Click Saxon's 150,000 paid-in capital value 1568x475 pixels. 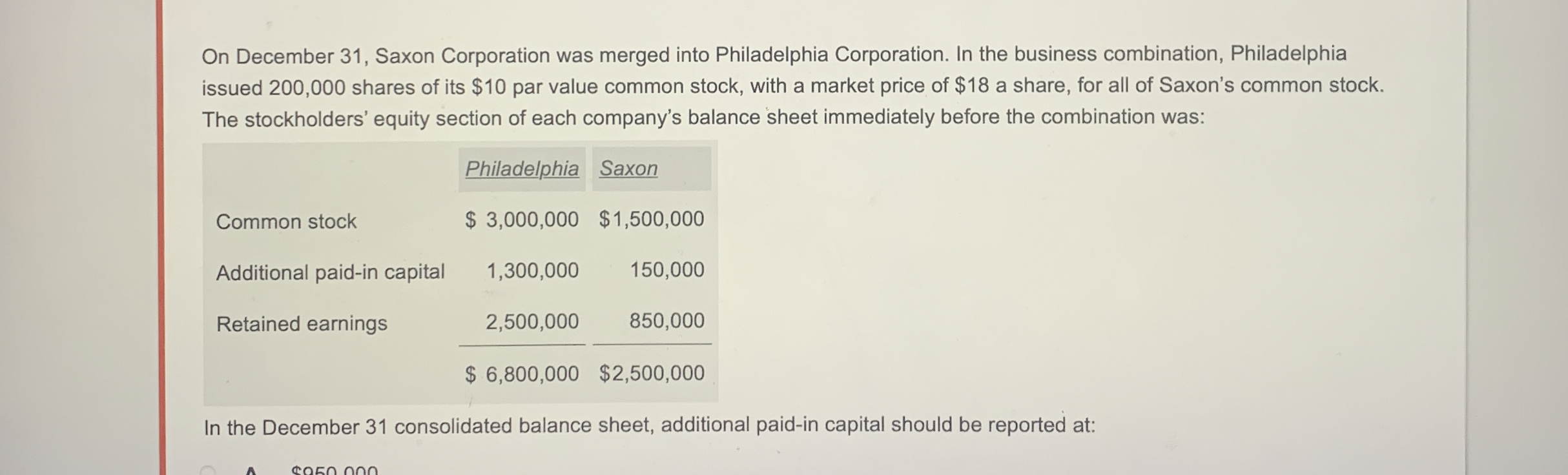[x=666, y=270]
